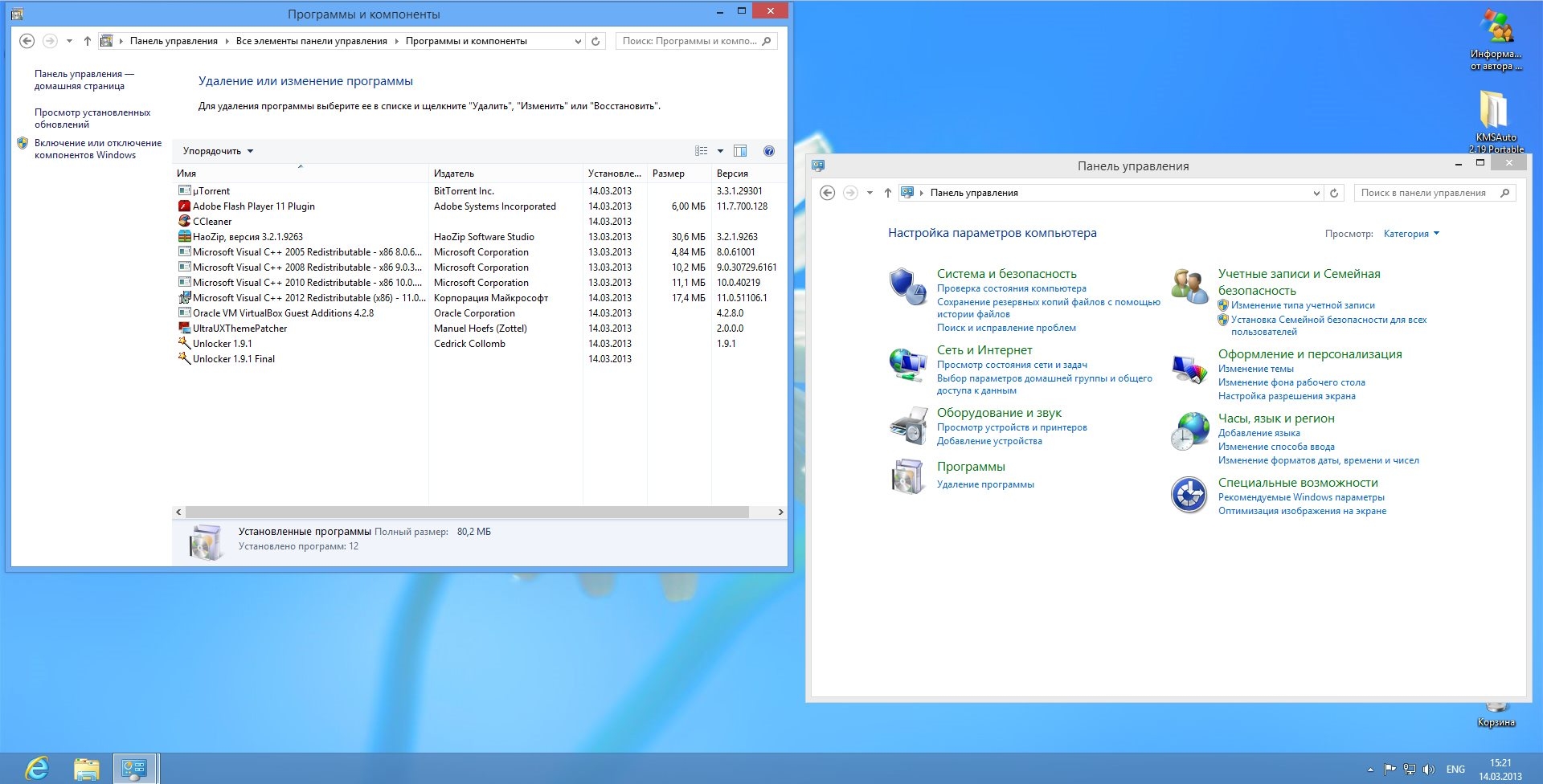Open Internet Explorer from the taskbar
The image size is (1543, 784).
37,769
